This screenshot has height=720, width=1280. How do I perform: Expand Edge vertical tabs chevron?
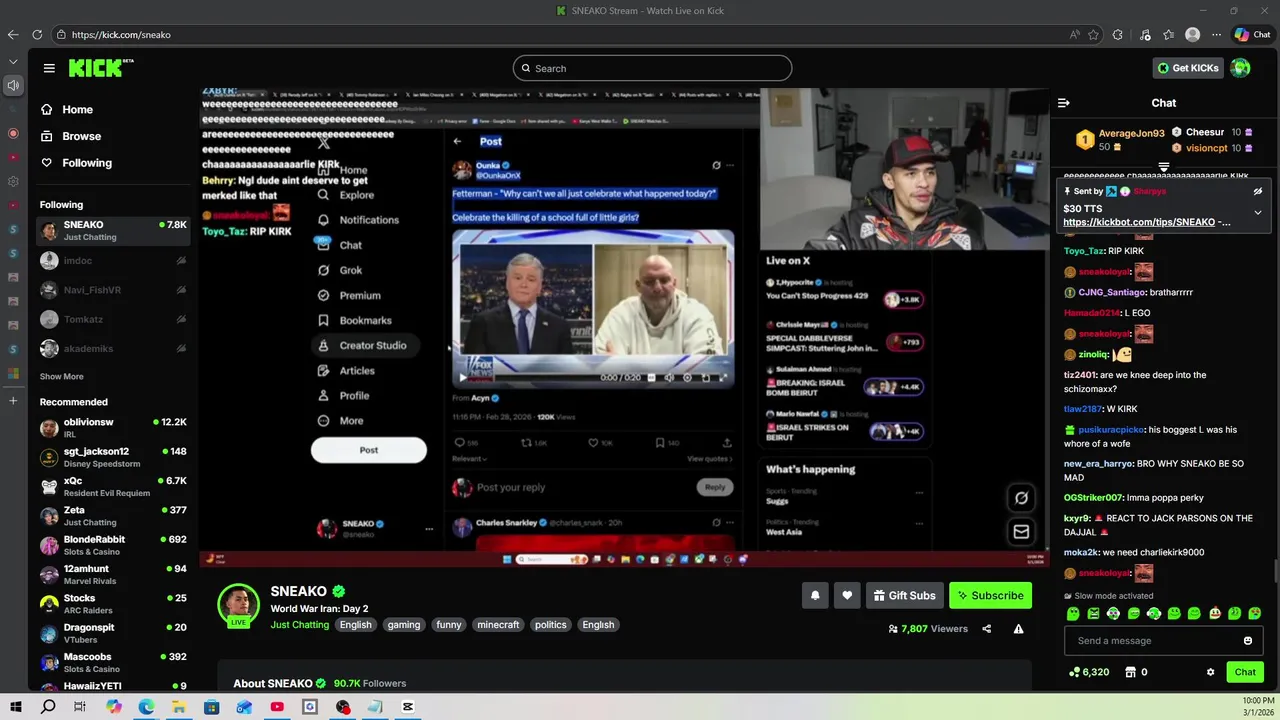[13, 61]
